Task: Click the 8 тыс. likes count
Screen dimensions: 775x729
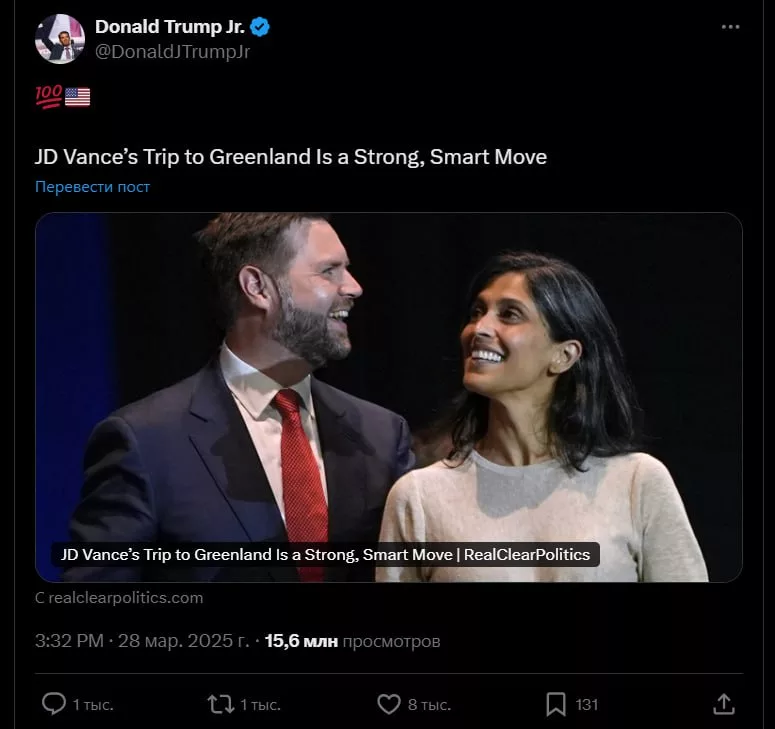Action: click(x=429, y=704)
